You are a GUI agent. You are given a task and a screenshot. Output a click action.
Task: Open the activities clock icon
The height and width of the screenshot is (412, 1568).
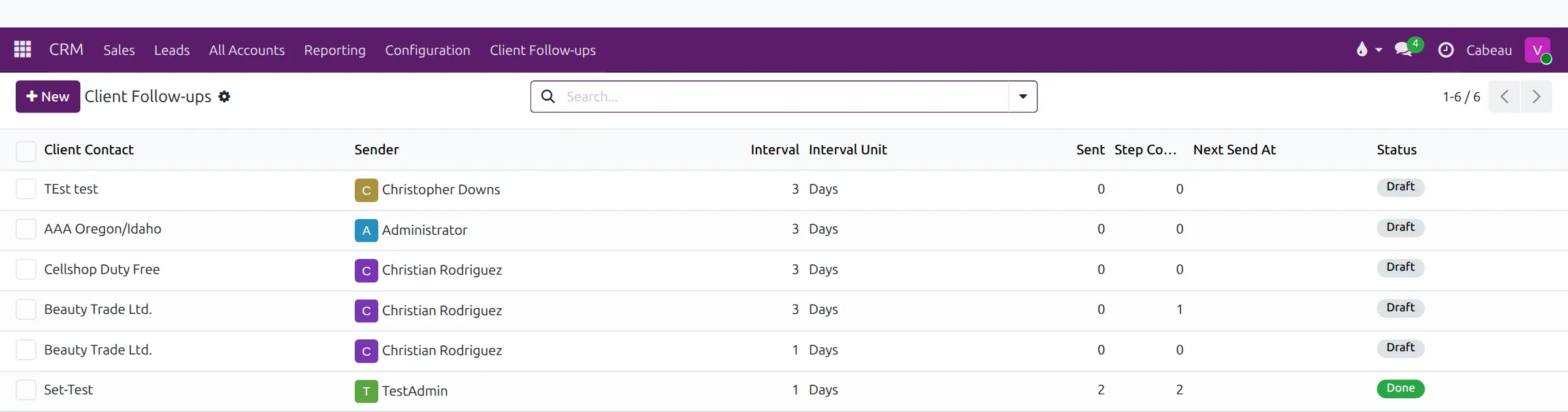[1446, 50]
